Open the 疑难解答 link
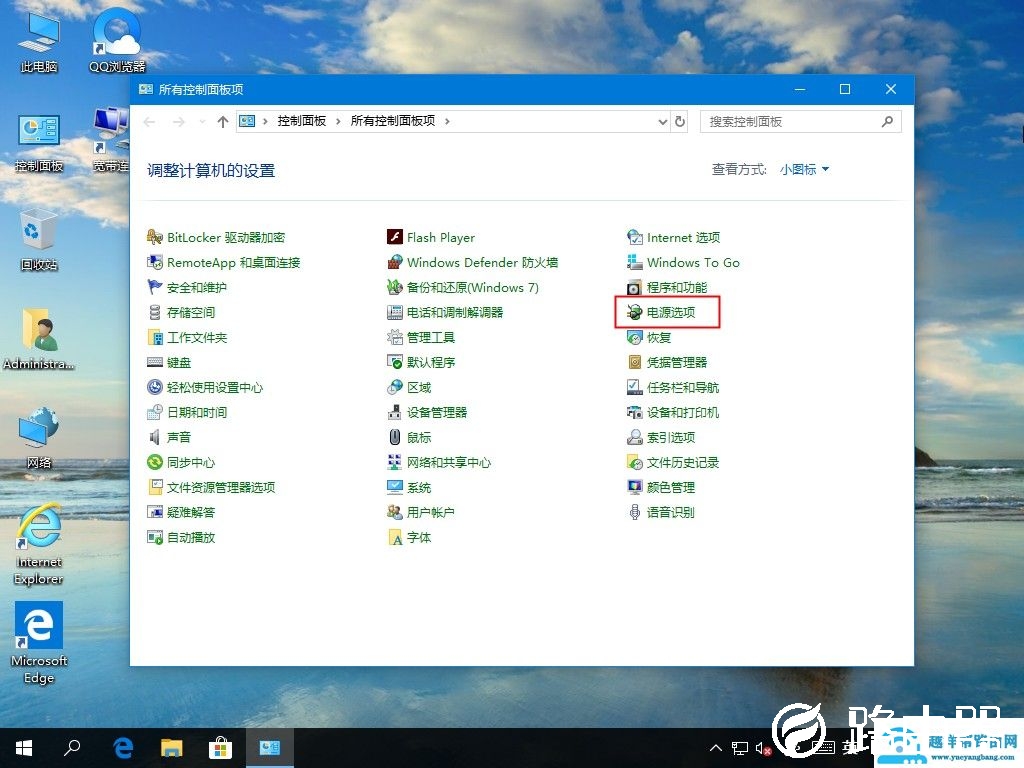 [191, 513]
